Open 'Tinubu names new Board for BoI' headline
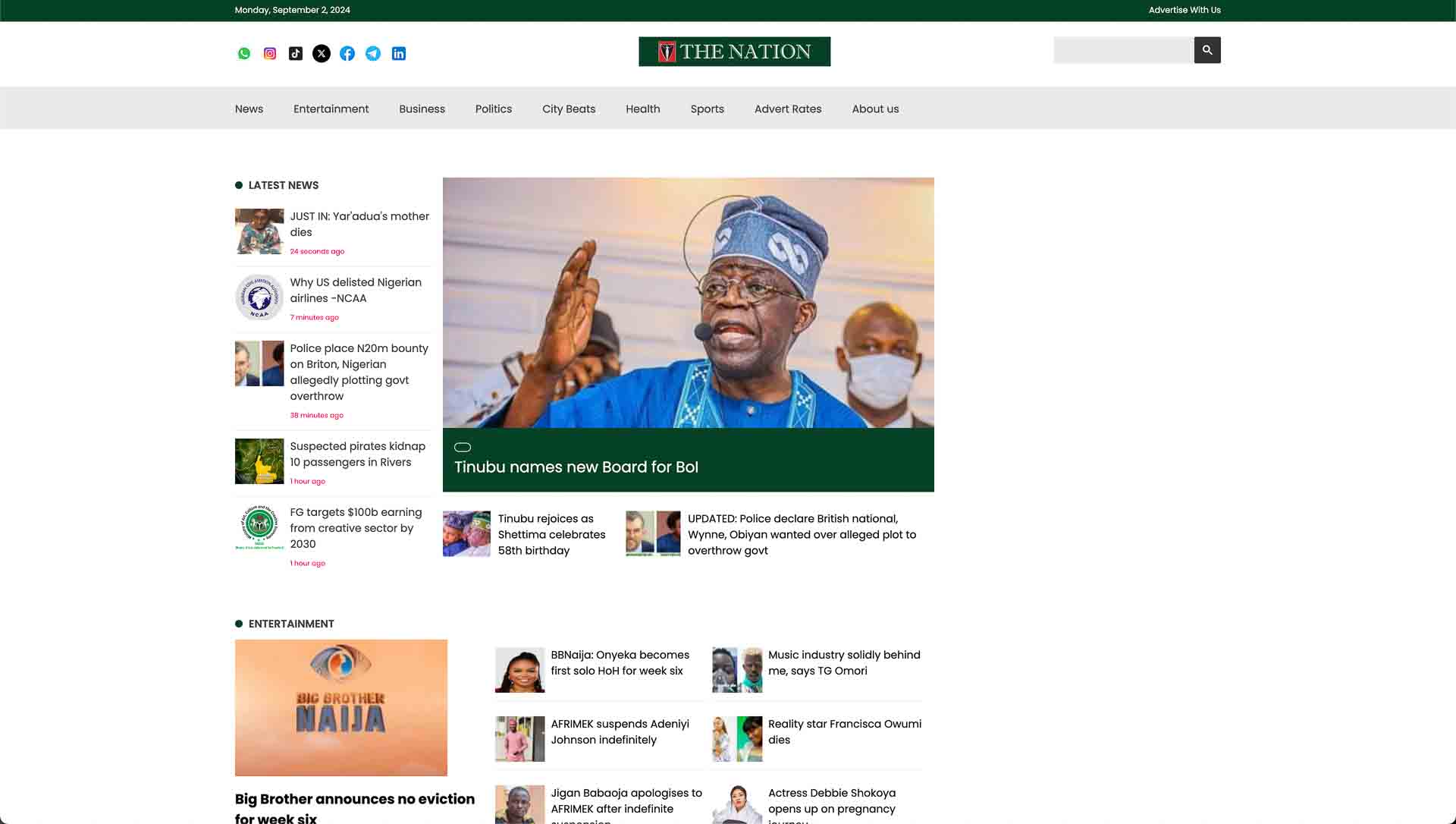The height and width of the screenshot is (824, 1456). [576, 467]
